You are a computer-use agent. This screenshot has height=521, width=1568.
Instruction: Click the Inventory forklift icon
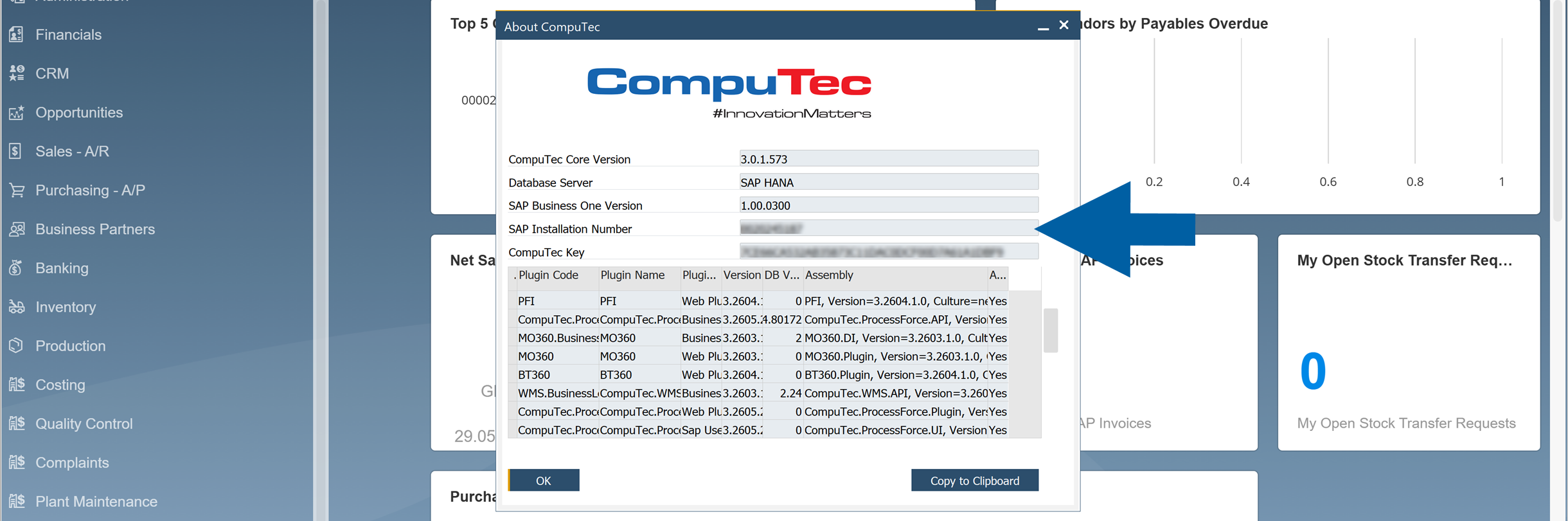click(17, 307)
